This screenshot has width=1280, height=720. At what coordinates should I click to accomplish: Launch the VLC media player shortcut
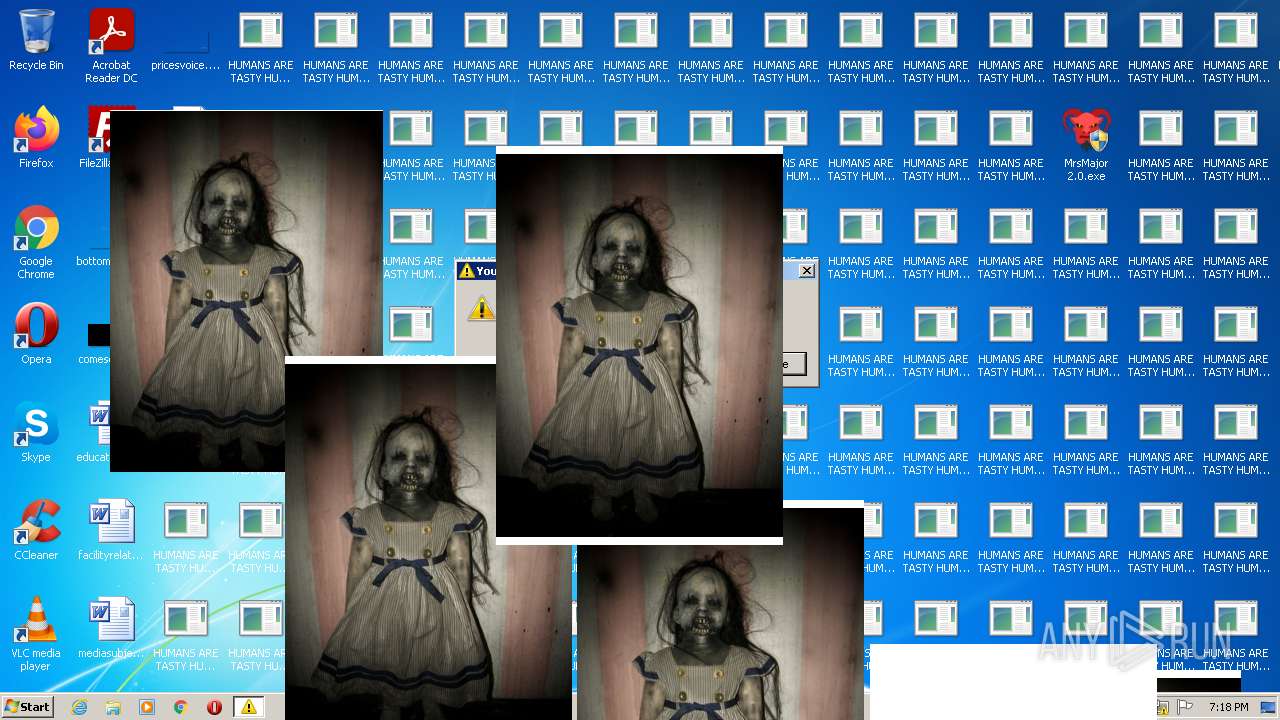[36, 634]
